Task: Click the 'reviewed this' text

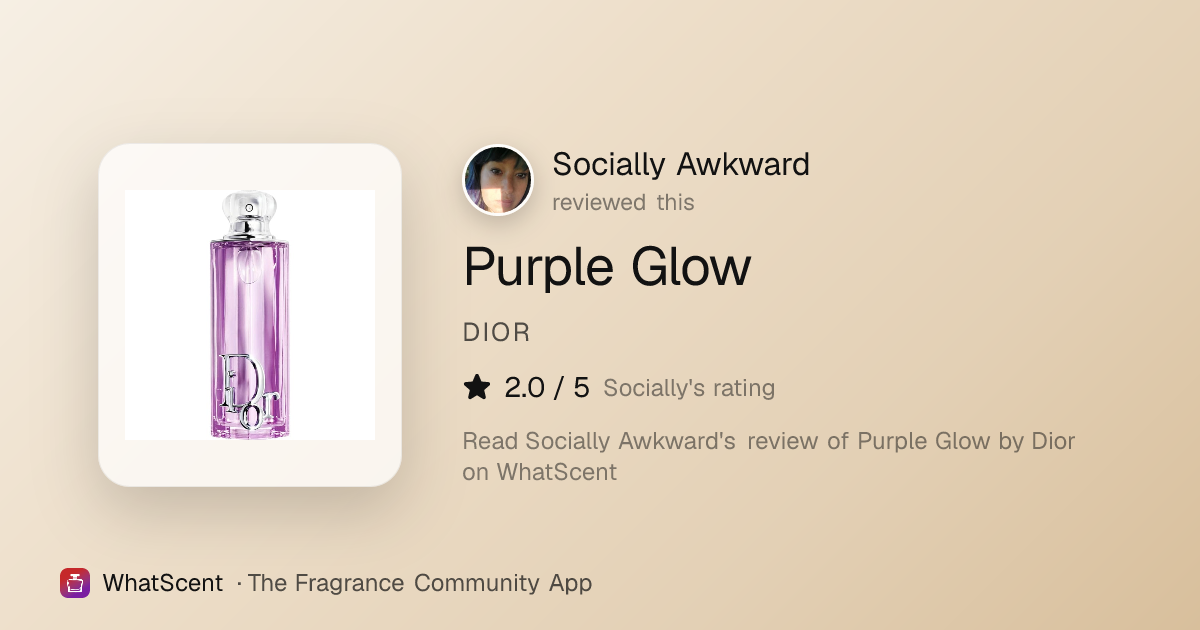Action: pyautogui.click(x=623, y=202)
